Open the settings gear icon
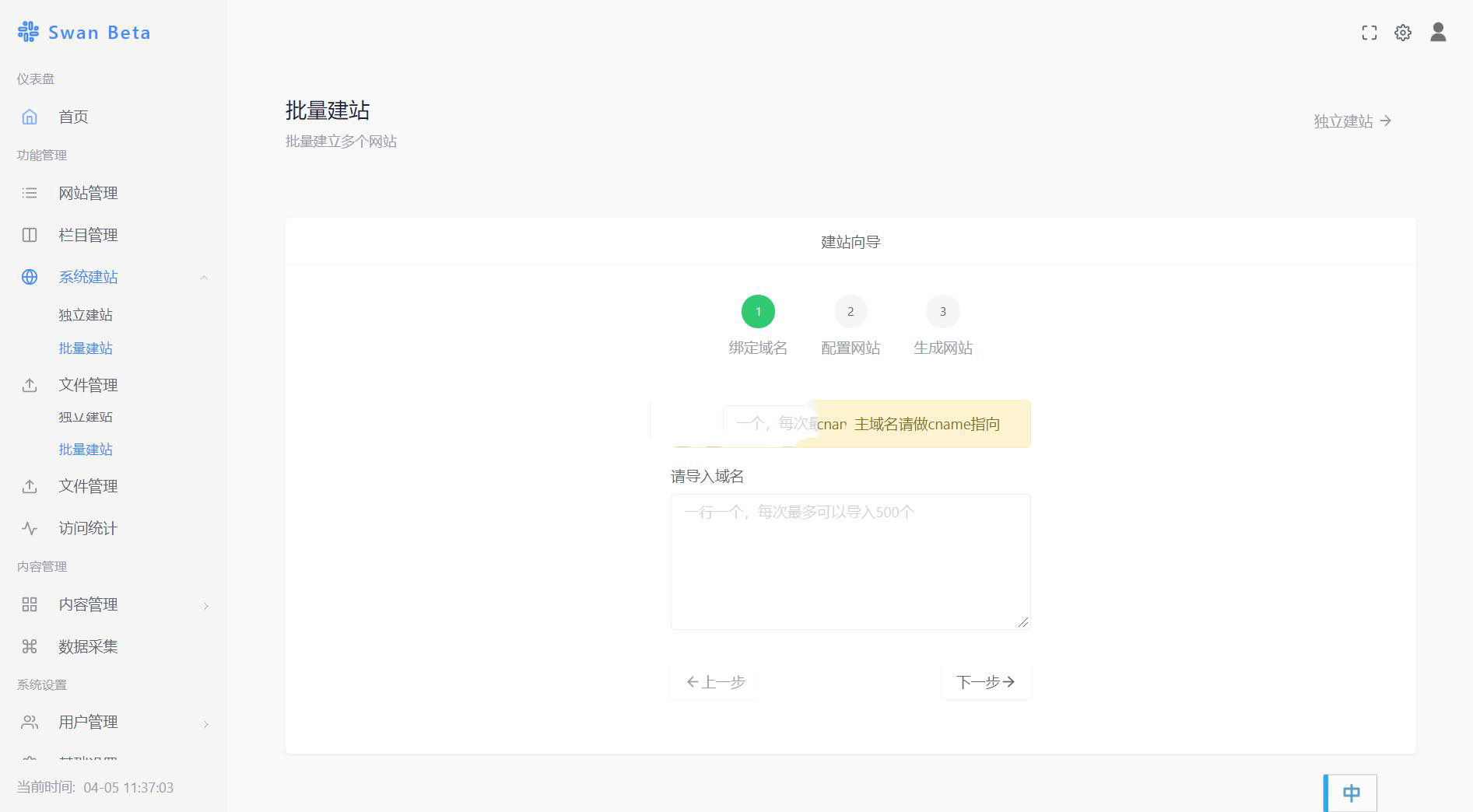The height and width of the screenshot is (812, 1473). (x=1403, y=33)
